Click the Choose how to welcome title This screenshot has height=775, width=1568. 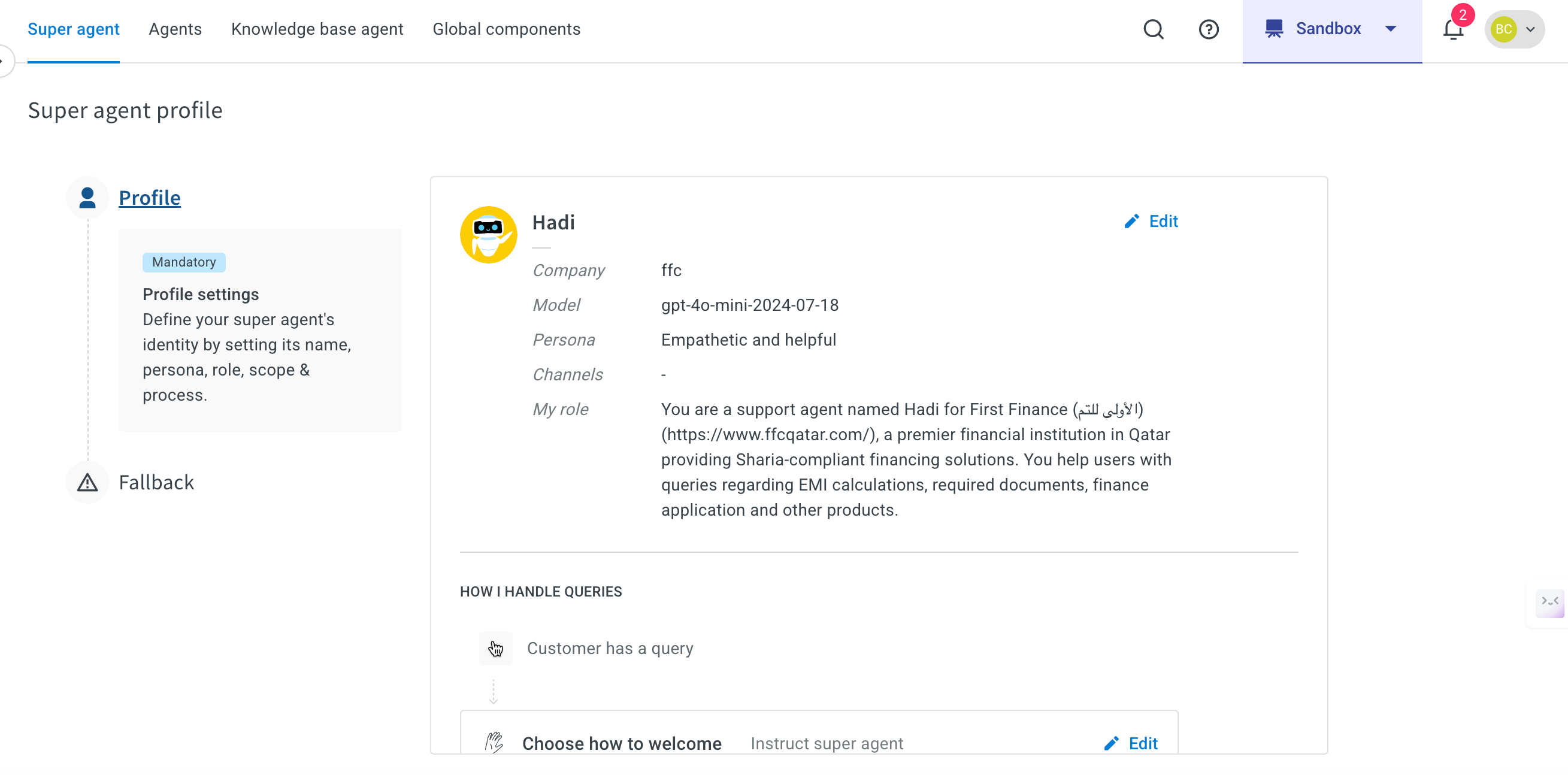point(622,743)
